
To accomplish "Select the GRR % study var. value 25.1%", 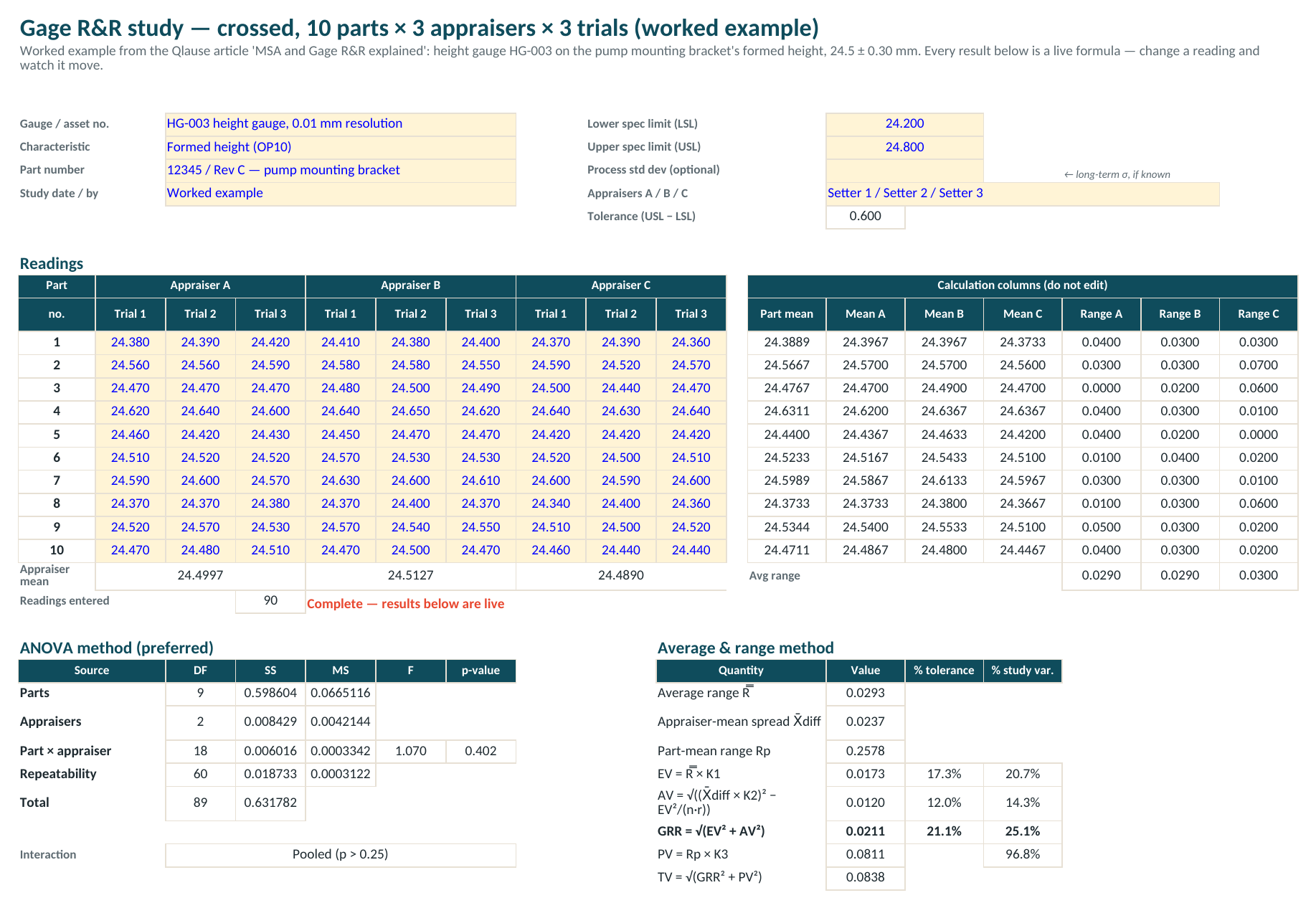I will coord(1023,832).
